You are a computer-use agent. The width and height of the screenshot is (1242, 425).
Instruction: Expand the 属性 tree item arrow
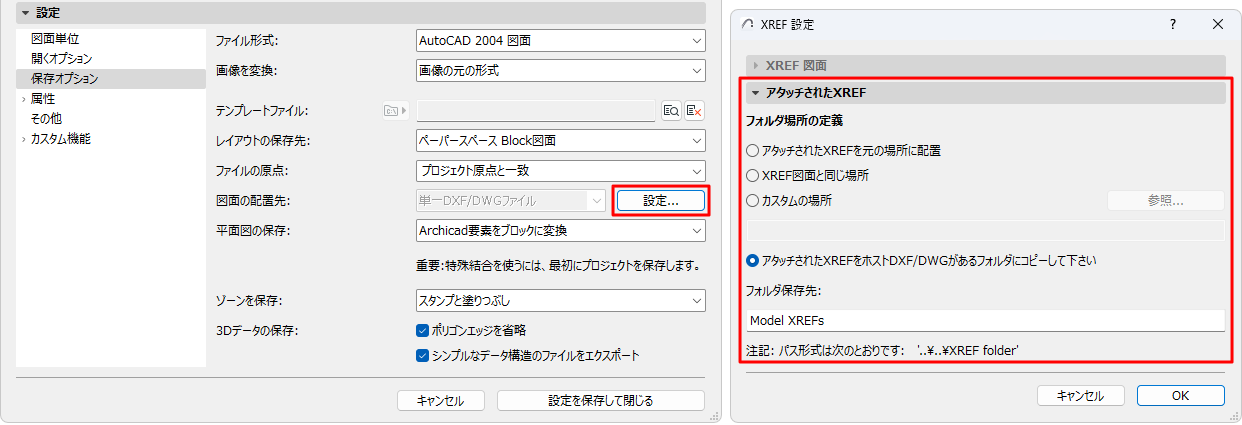coord(23,99)
